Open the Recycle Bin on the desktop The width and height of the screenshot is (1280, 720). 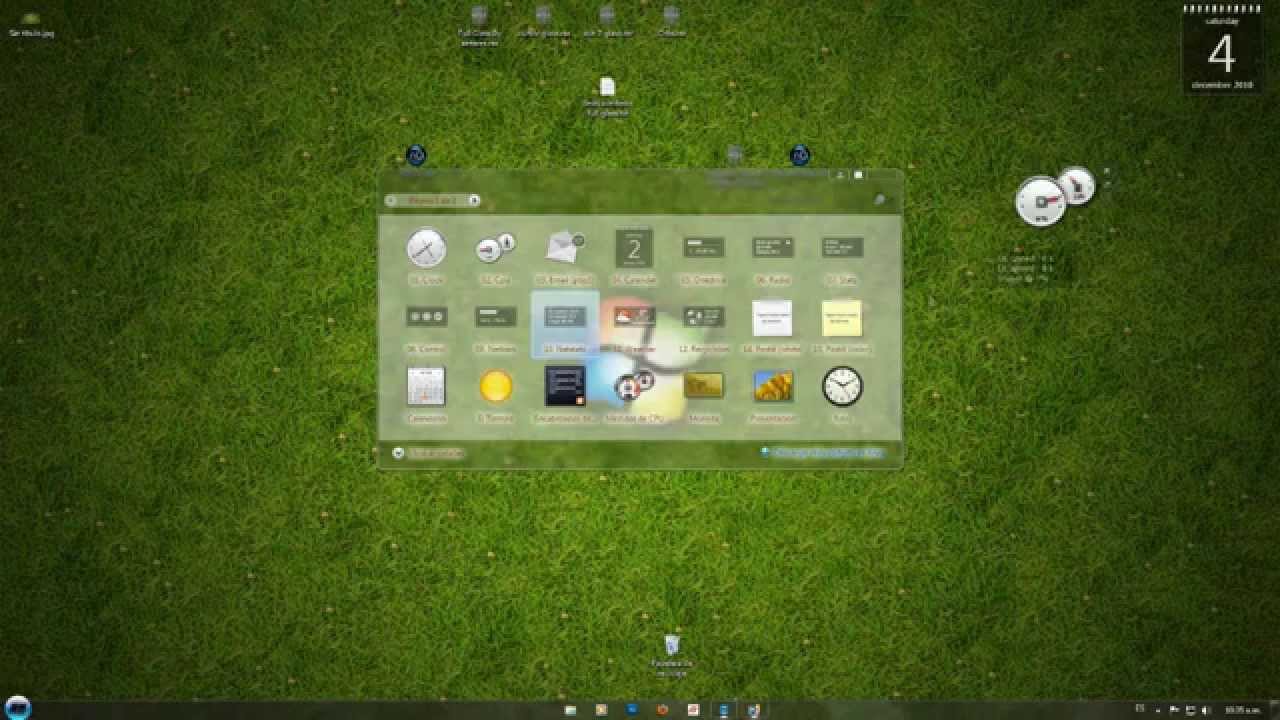tap(672, 655)
